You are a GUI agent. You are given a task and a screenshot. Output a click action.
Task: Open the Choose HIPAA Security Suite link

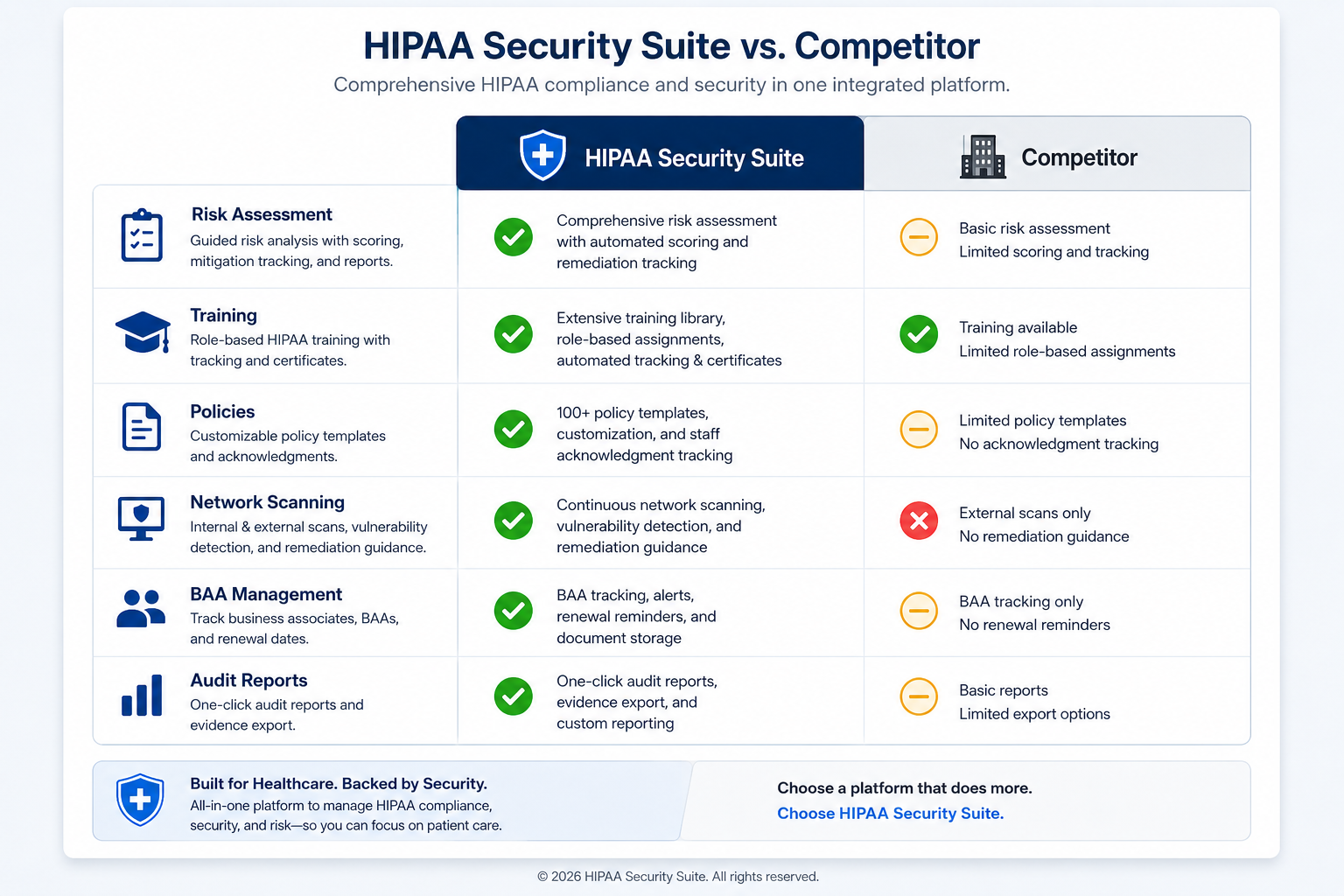point(890,813)
